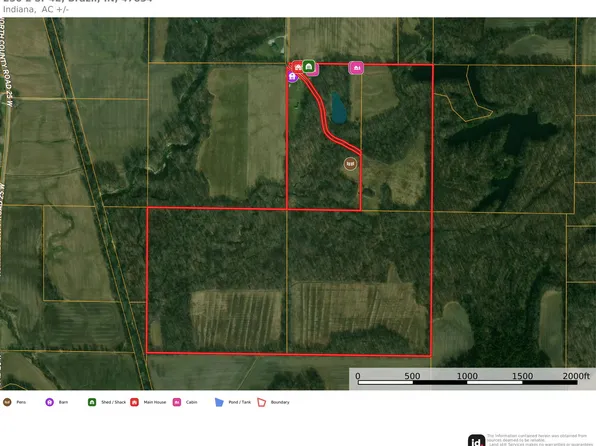The image size is (596, 446).
Task: Click the green Shed/Shack marker on the map
Action: click(x=309, y=67)
